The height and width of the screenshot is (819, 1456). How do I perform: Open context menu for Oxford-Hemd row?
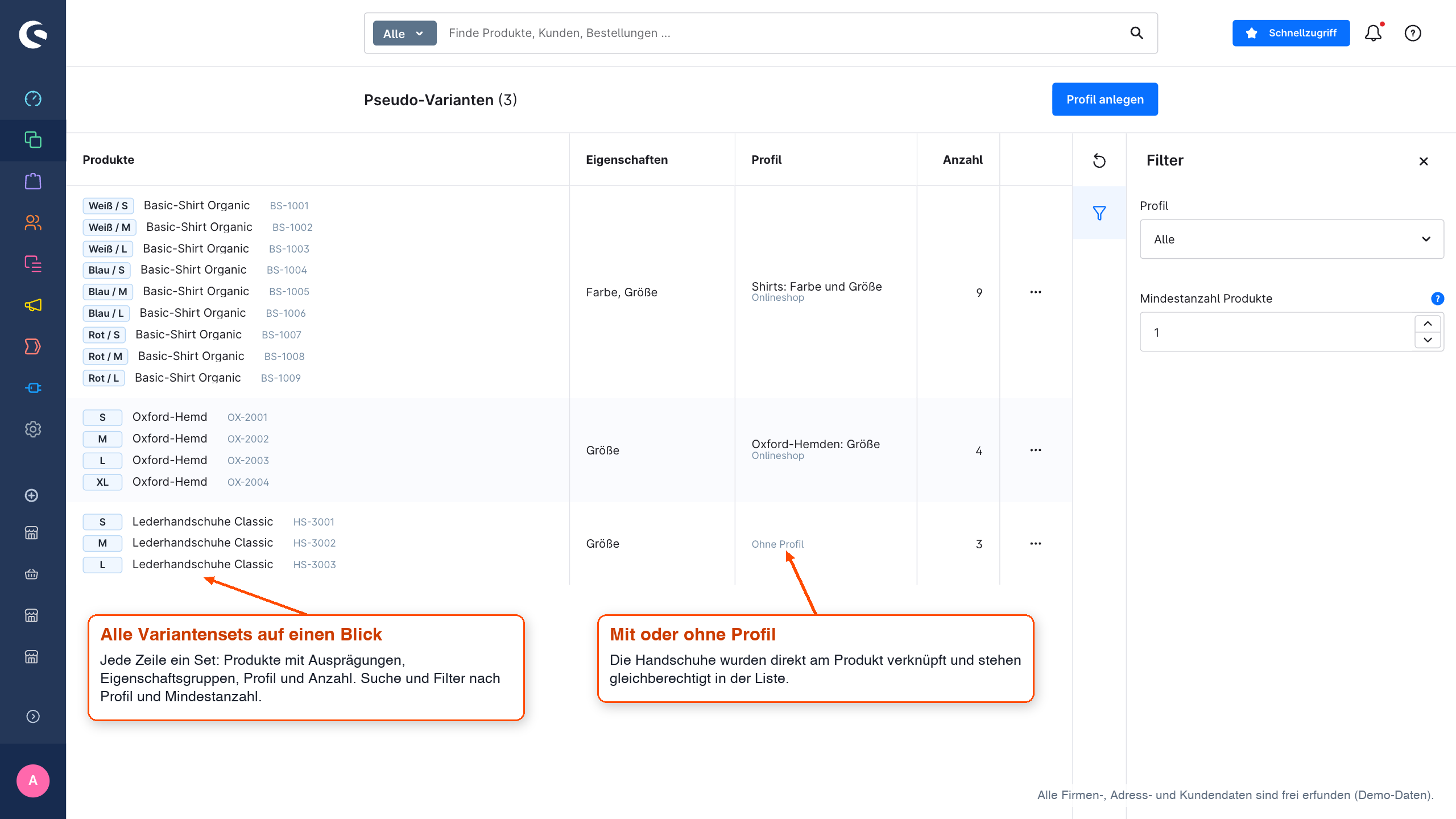(1036, 450)
